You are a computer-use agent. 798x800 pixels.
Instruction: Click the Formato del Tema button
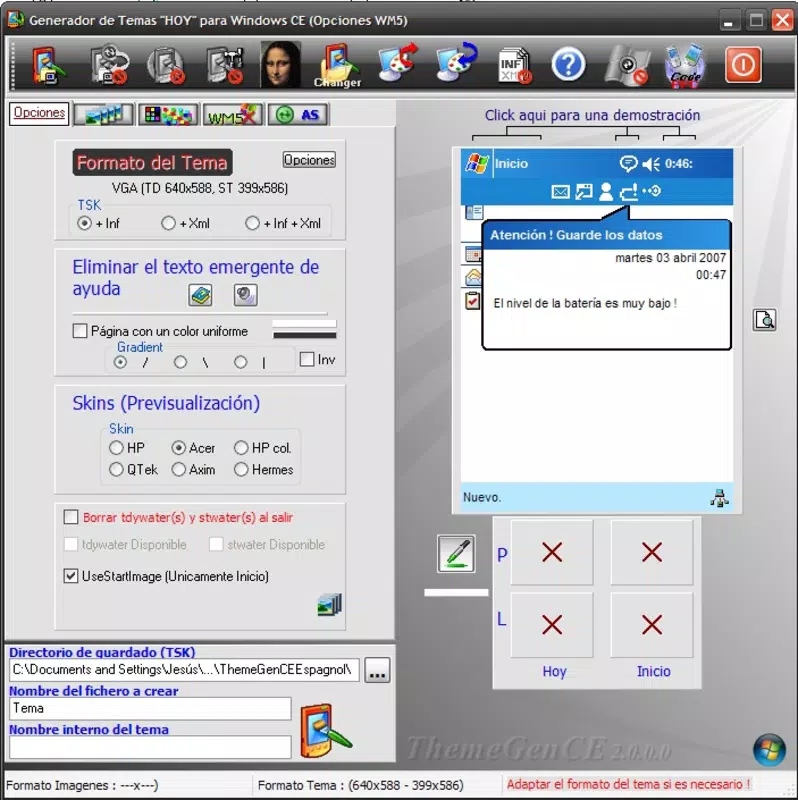click(x=152, y=163)
